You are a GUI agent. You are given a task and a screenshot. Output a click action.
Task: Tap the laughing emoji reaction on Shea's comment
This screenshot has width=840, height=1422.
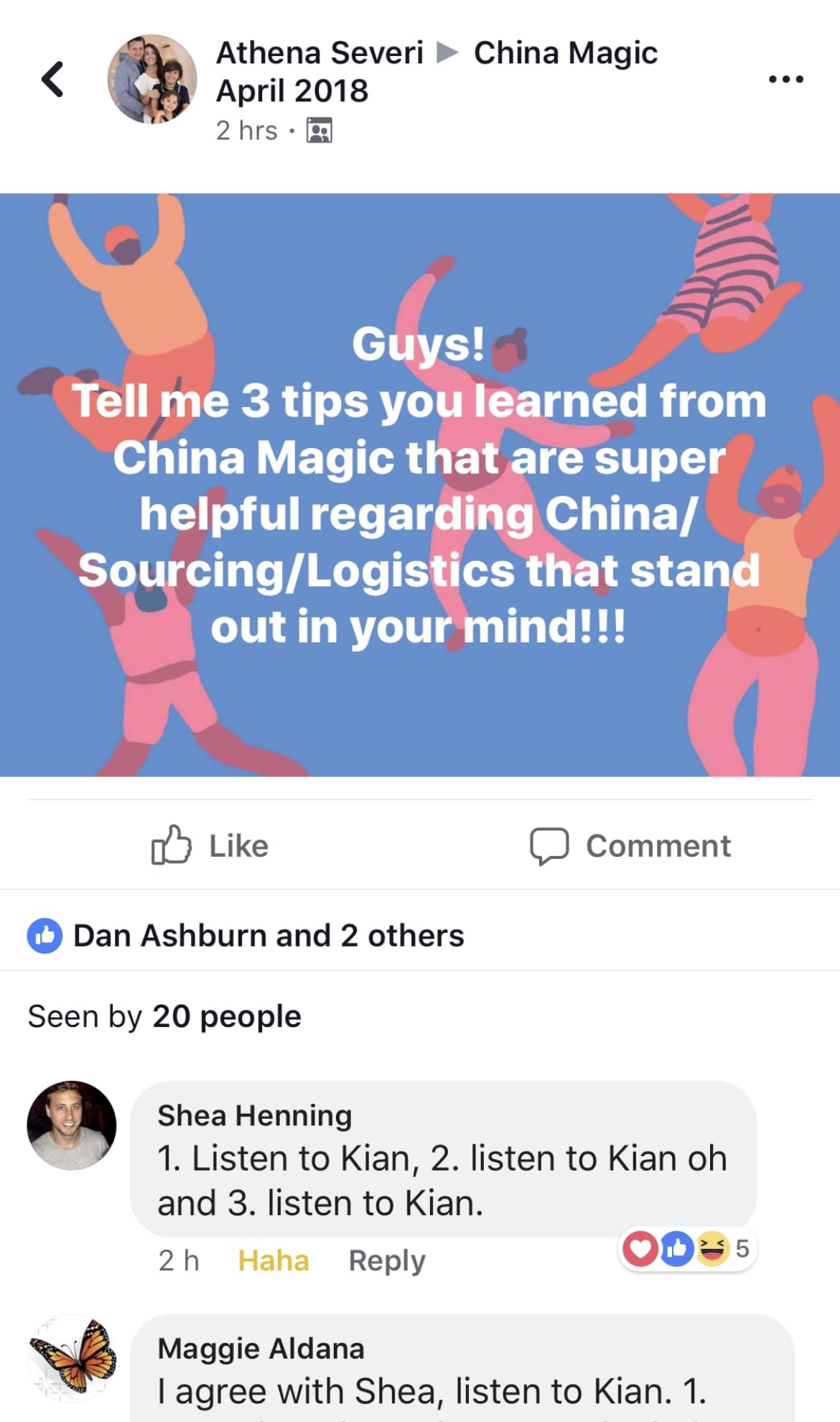coord(712,1248)
